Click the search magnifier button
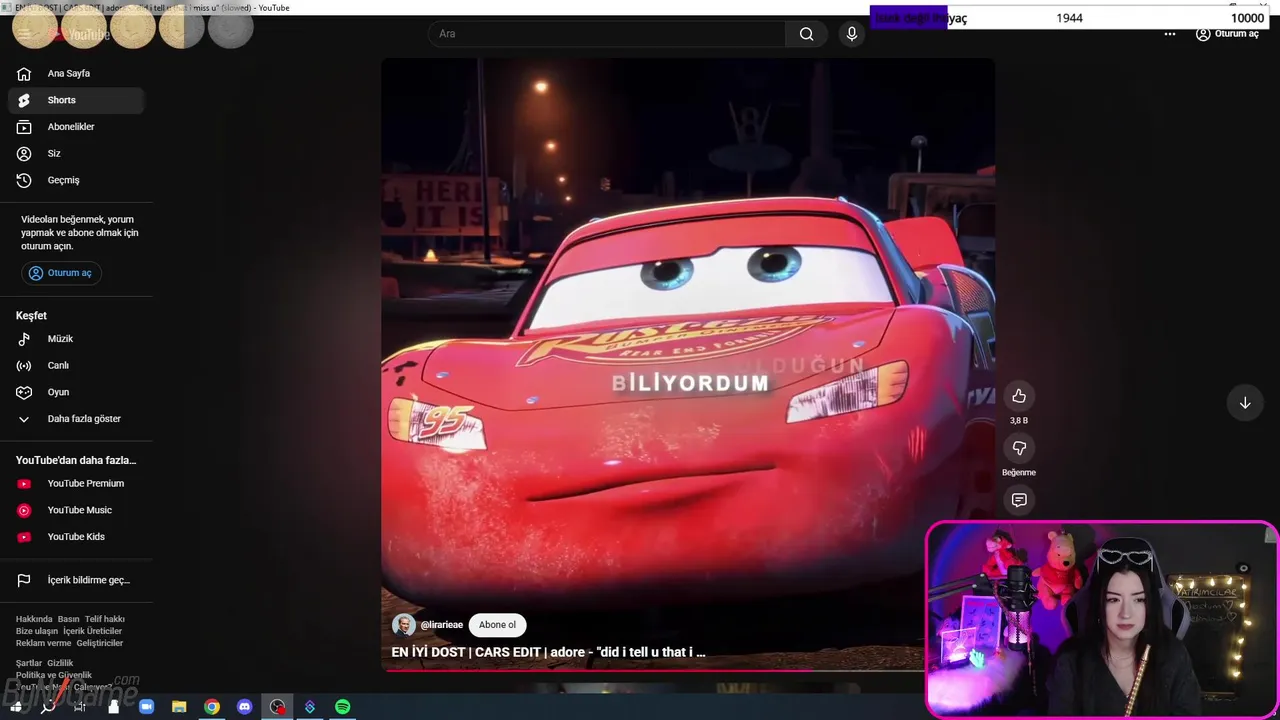 click(806, 34)
